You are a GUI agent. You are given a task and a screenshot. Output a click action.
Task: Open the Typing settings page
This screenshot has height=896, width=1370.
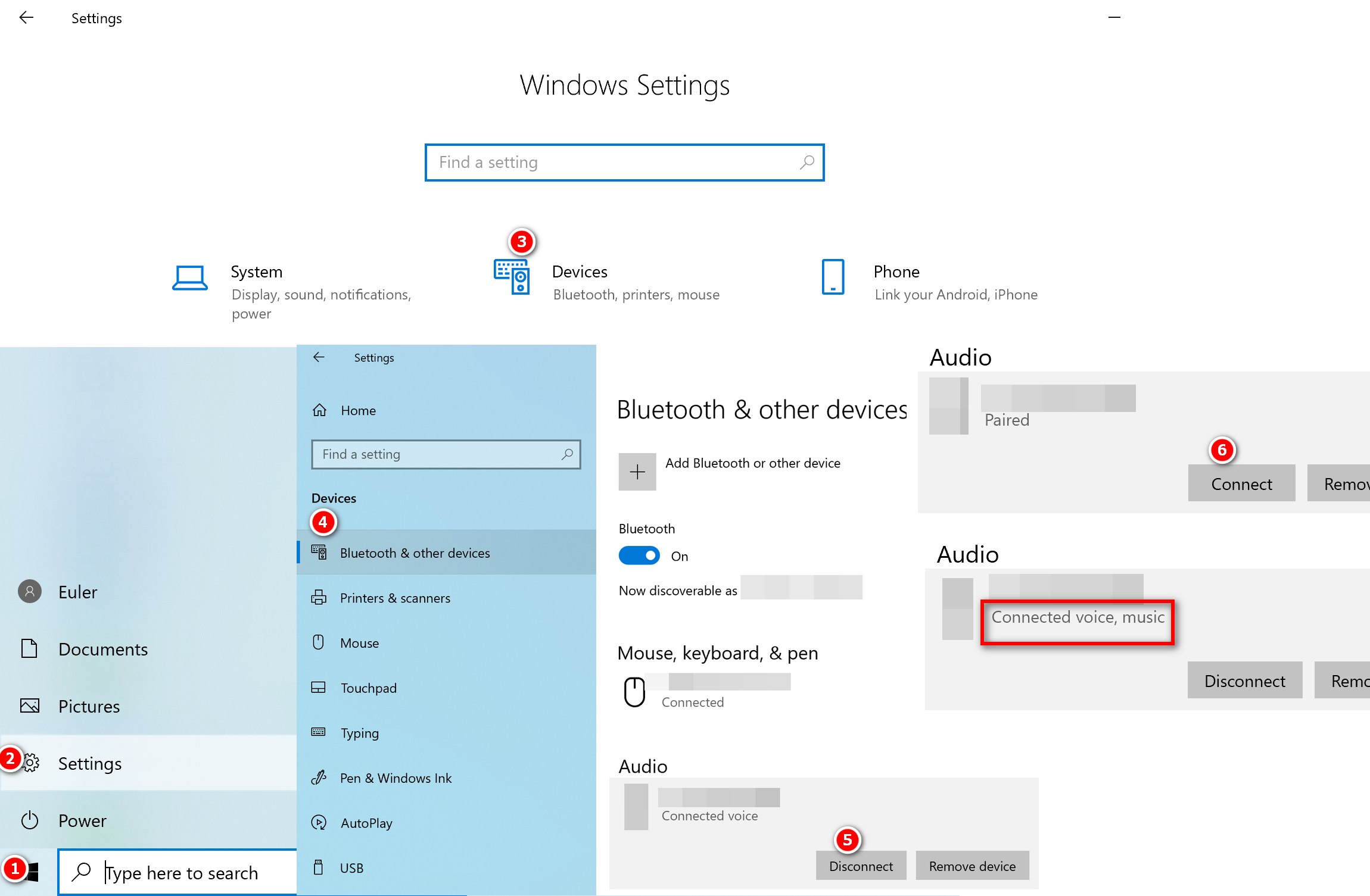[446, 733]
